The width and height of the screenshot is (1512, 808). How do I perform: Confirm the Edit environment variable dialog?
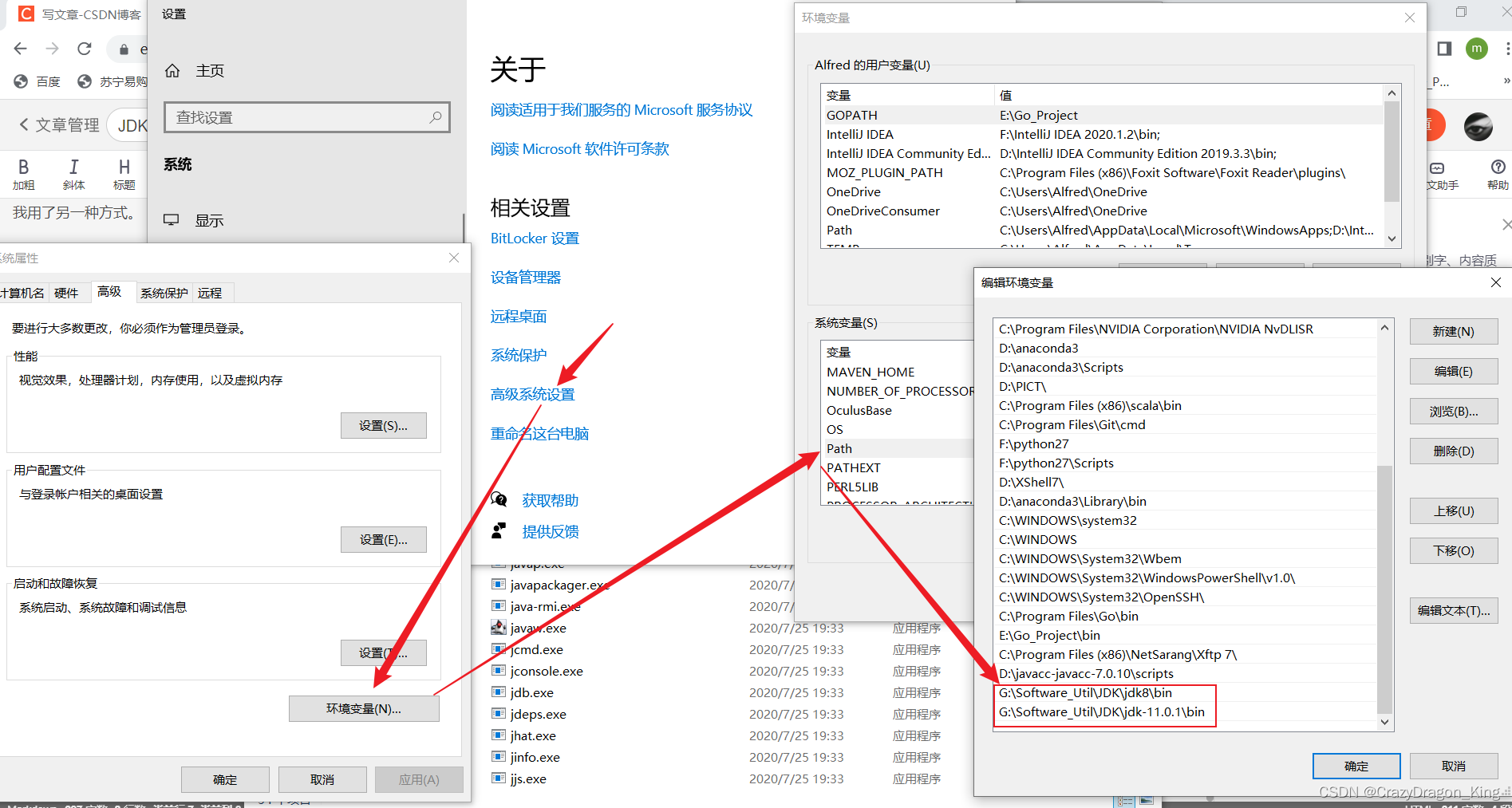1356,766
